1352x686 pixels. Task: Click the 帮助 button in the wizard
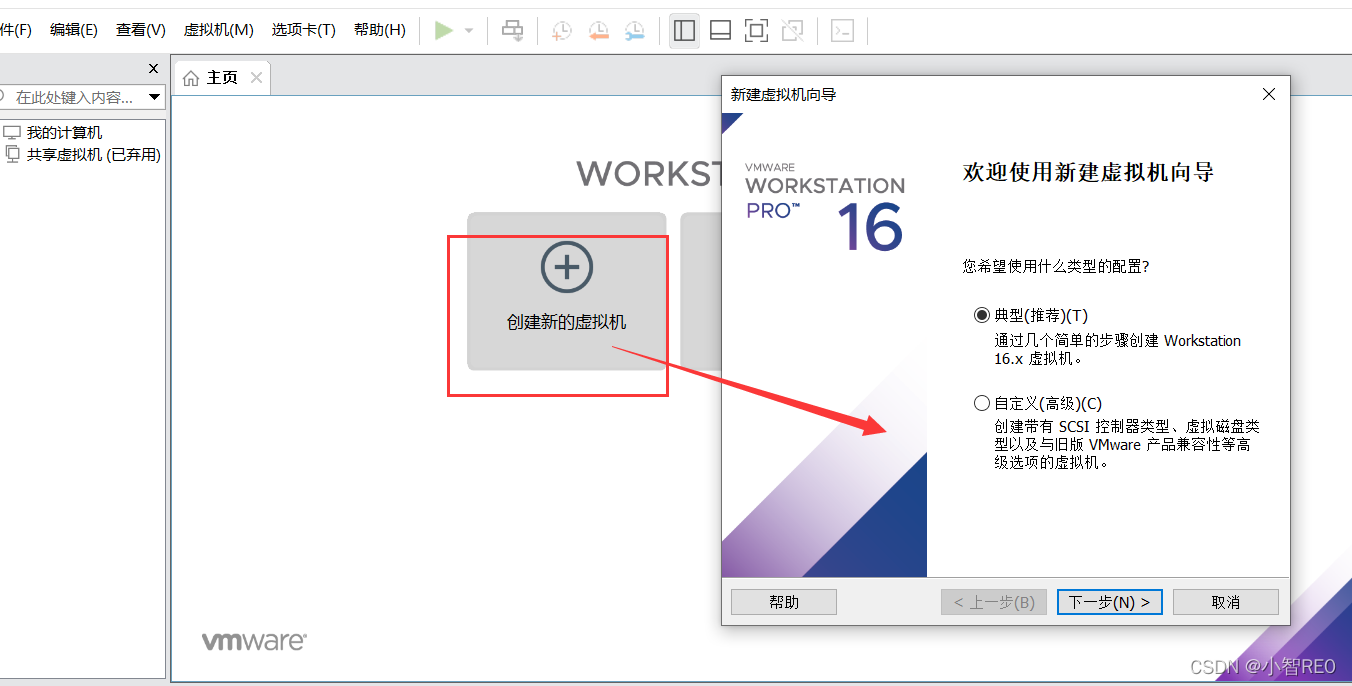(x=784, y=602)
